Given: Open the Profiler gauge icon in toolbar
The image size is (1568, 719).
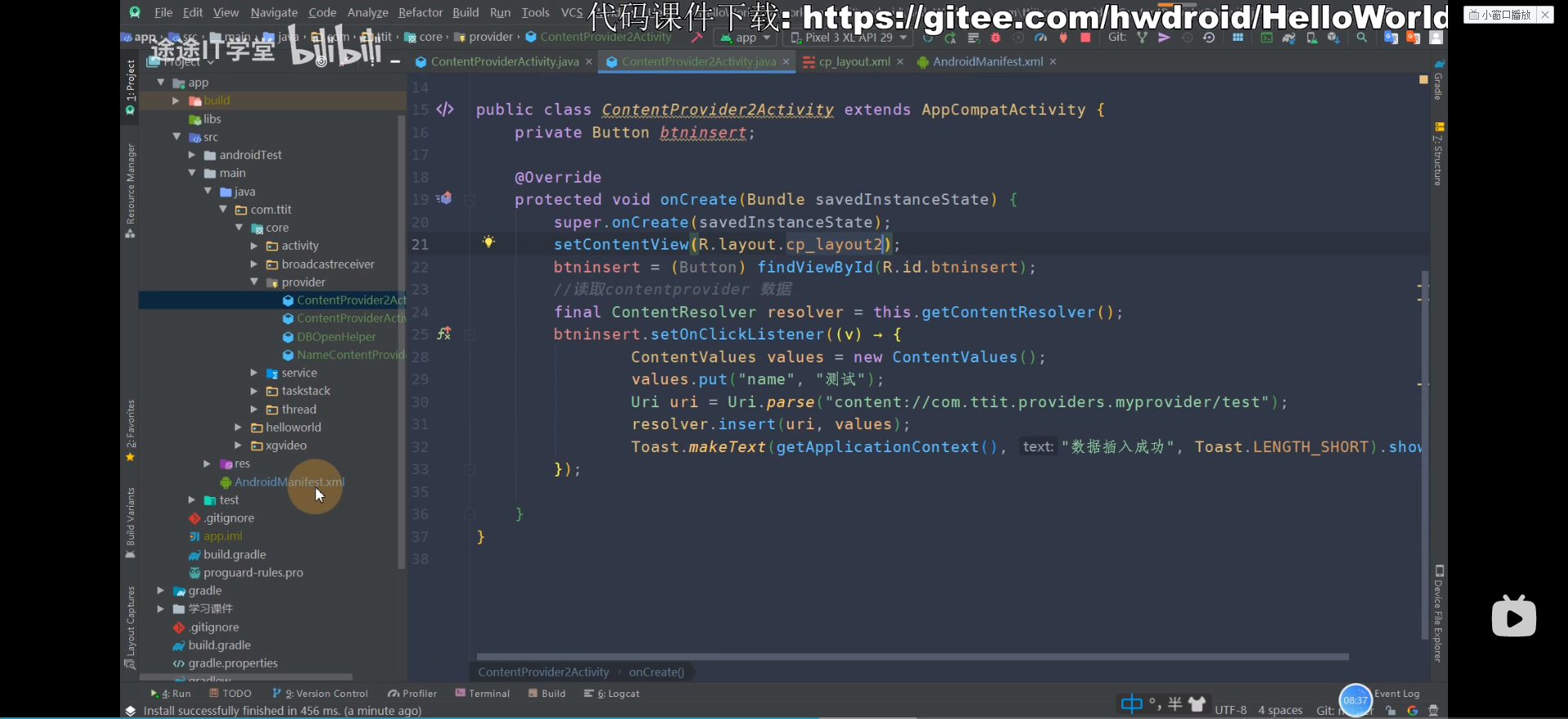Looking at the screenshot, I should [1040, 38].
